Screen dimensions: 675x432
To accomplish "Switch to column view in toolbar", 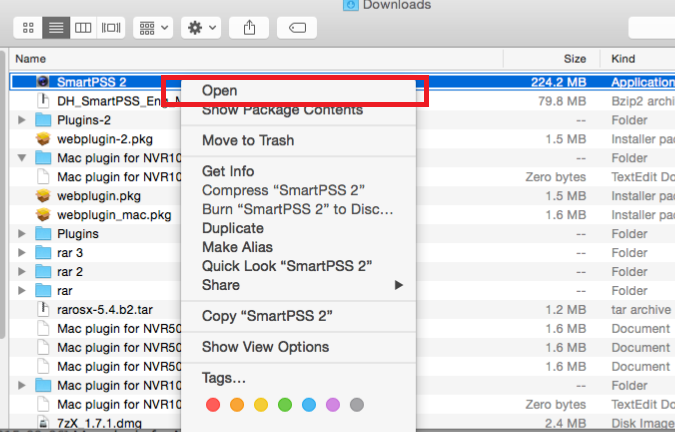I will [x=83, y=28].
